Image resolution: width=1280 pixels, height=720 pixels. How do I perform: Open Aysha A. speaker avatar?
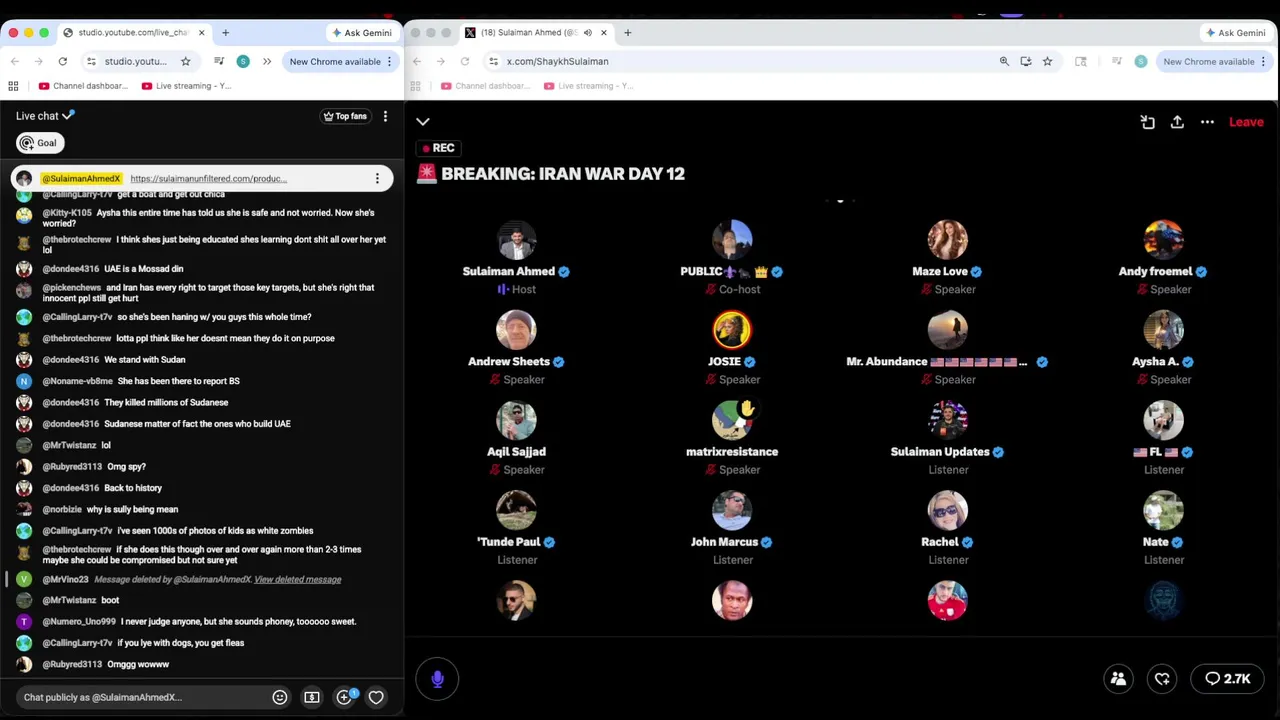pos(1163,330)
